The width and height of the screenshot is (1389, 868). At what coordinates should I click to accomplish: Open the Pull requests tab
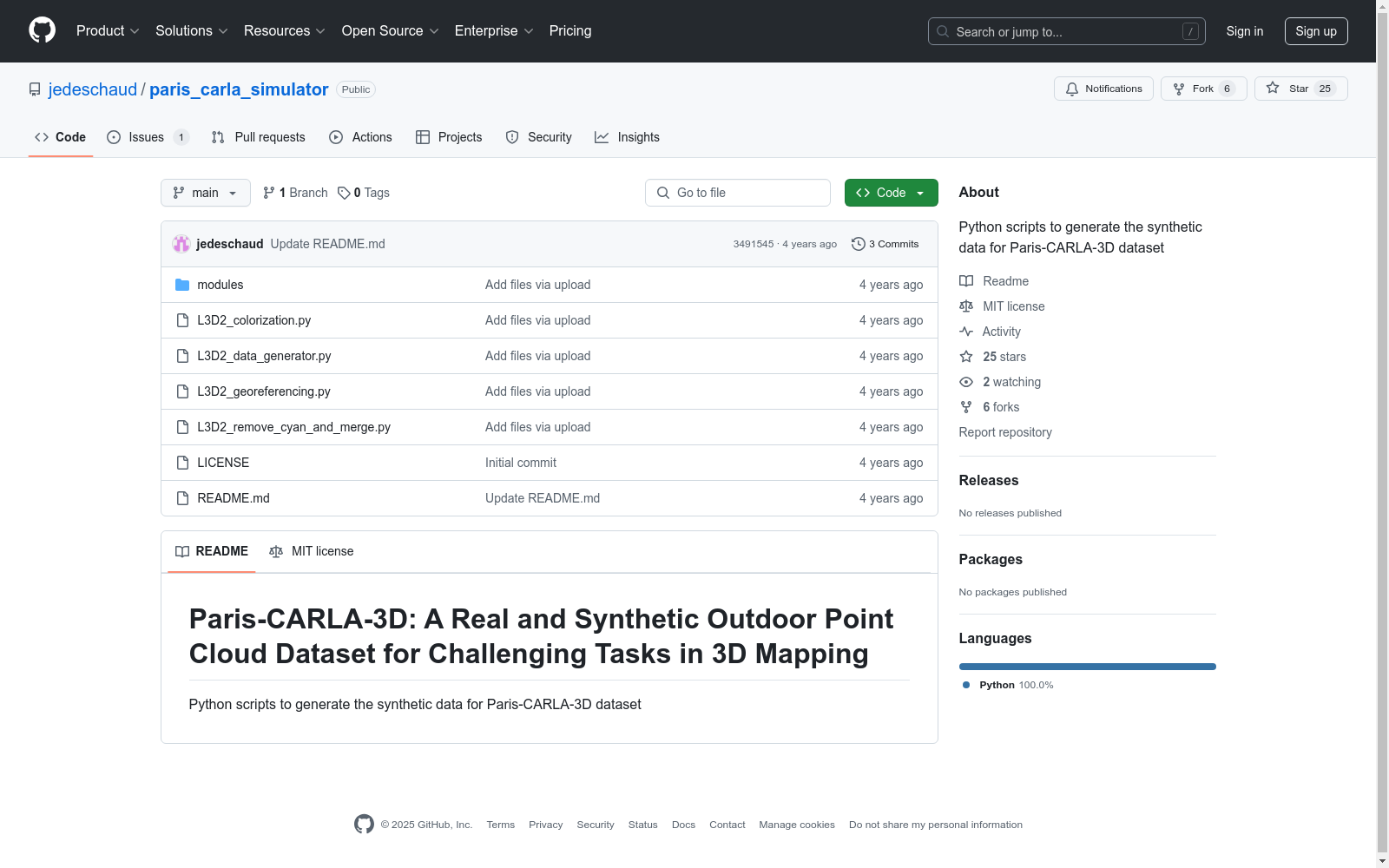[259, 137]
